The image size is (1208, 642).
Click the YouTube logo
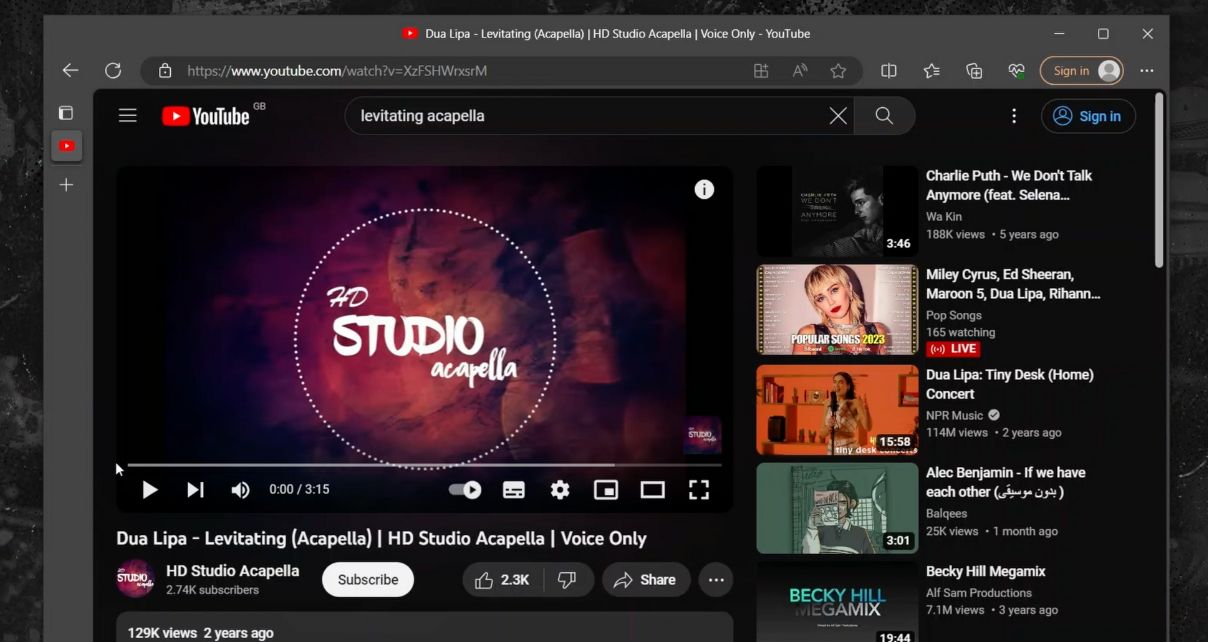pyautogui.click(x=206, y=115)
